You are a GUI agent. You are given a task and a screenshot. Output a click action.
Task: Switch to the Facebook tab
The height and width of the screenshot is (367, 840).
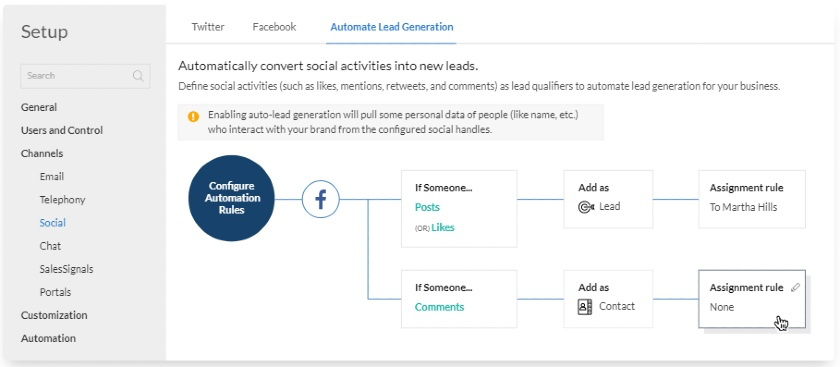274,27
